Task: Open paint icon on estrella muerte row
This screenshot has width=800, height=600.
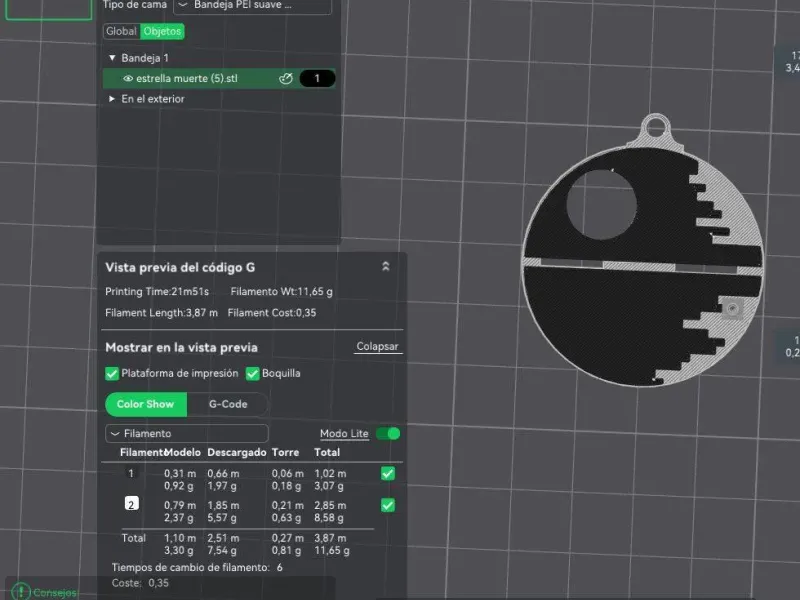Action: pos(286,79)
